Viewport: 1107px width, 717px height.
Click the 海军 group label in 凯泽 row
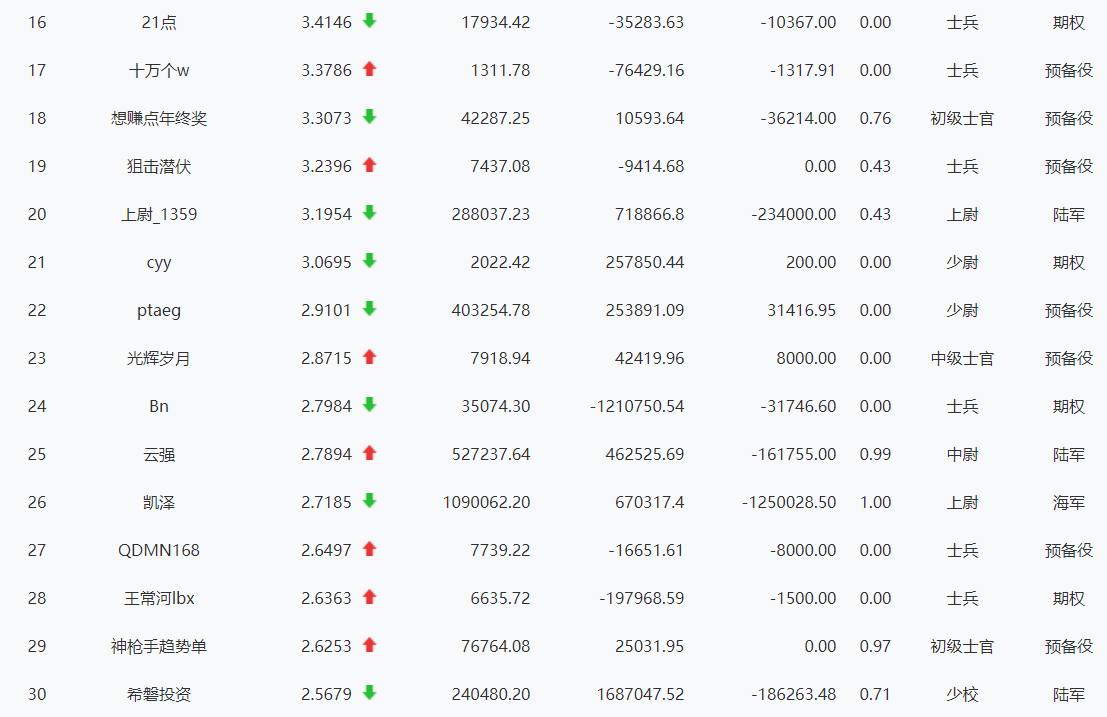(x=1069, y=502)
